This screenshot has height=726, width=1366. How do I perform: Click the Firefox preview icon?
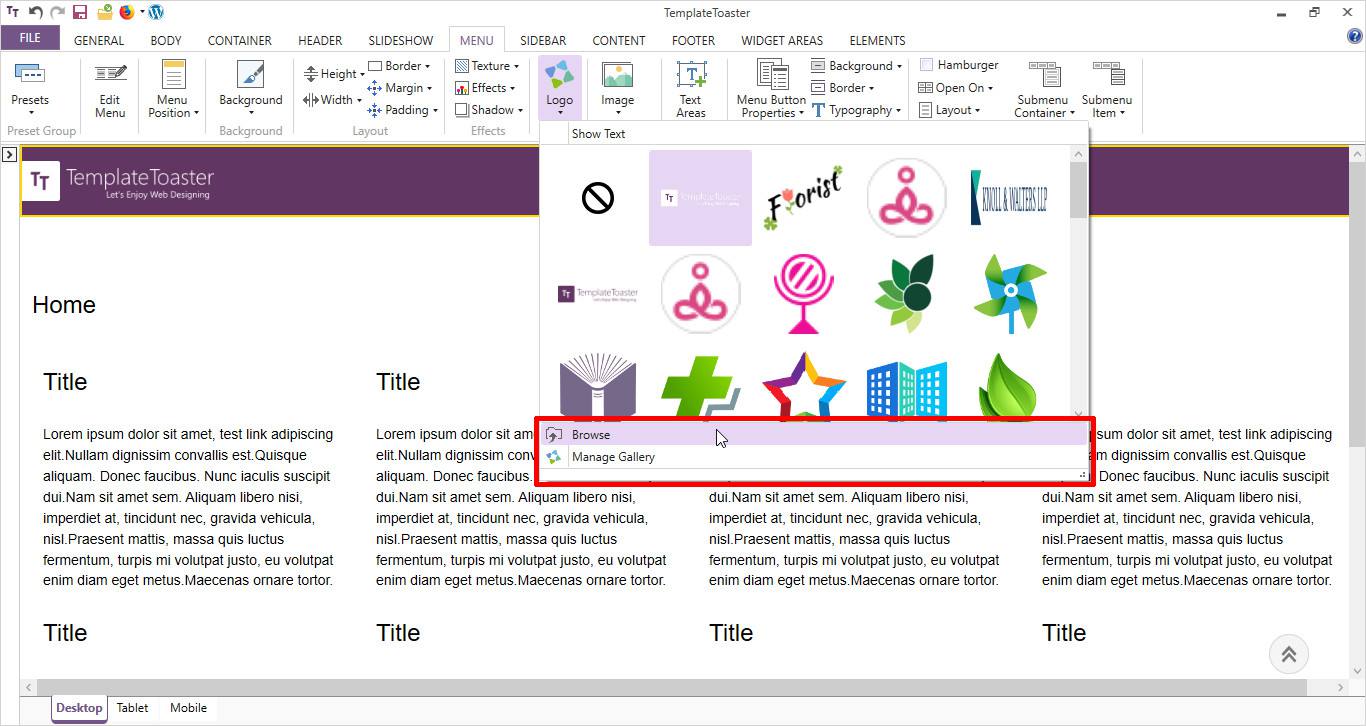pyautogui.click(x=127, y=13)
